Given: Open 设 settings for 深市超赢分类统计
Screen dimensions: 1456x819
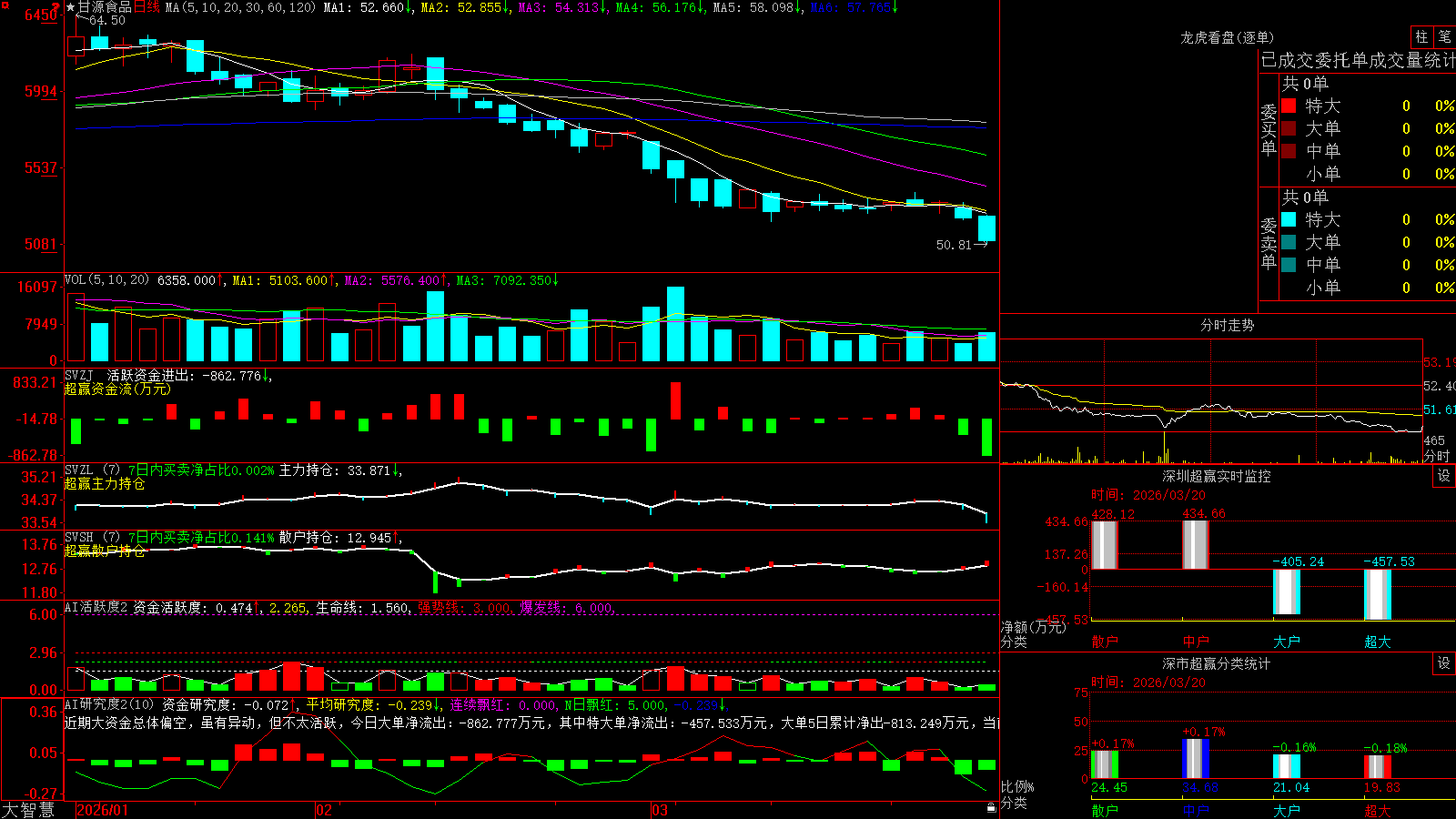Looking at the screenshot, I should (x=1444, y=663).
